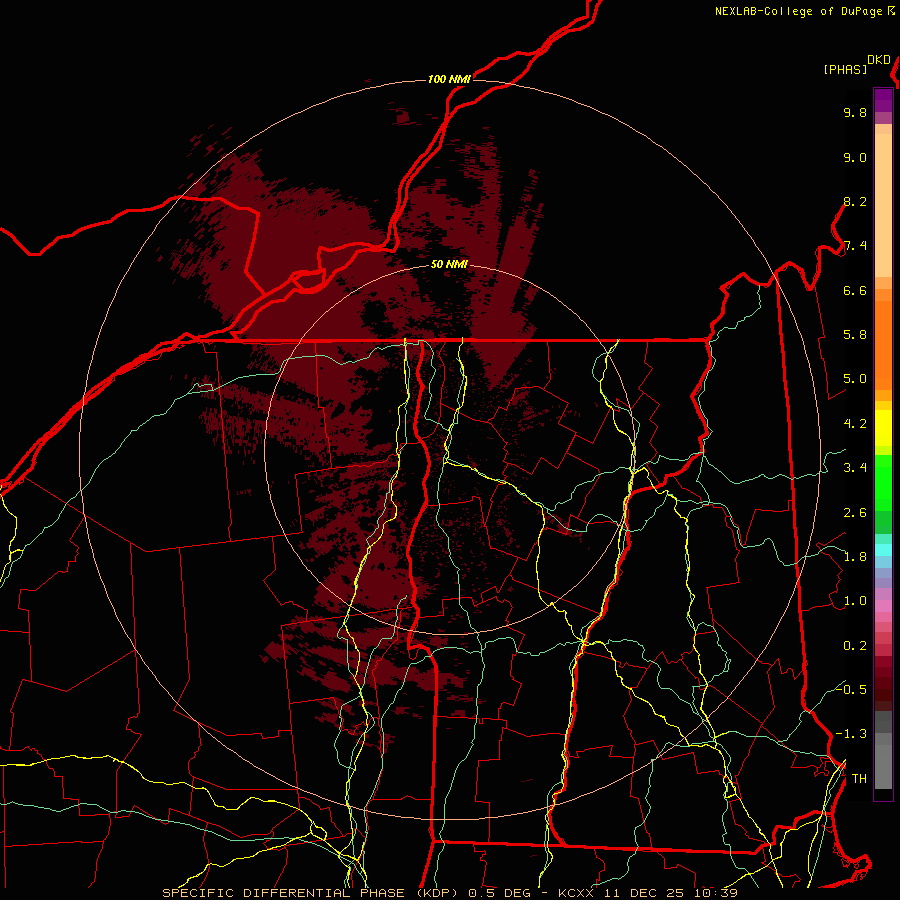Click the 1.0 value on color scale
The height and width of the screenshot is (900, 900).
(855, 602)
